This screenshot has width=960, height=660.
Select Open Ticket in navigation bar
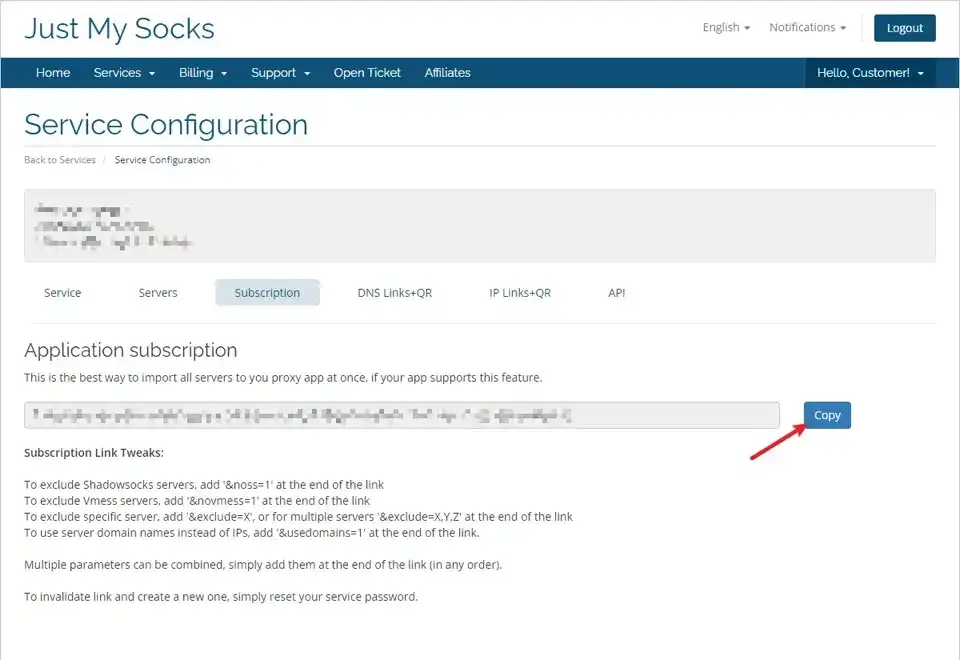(367, 73)
